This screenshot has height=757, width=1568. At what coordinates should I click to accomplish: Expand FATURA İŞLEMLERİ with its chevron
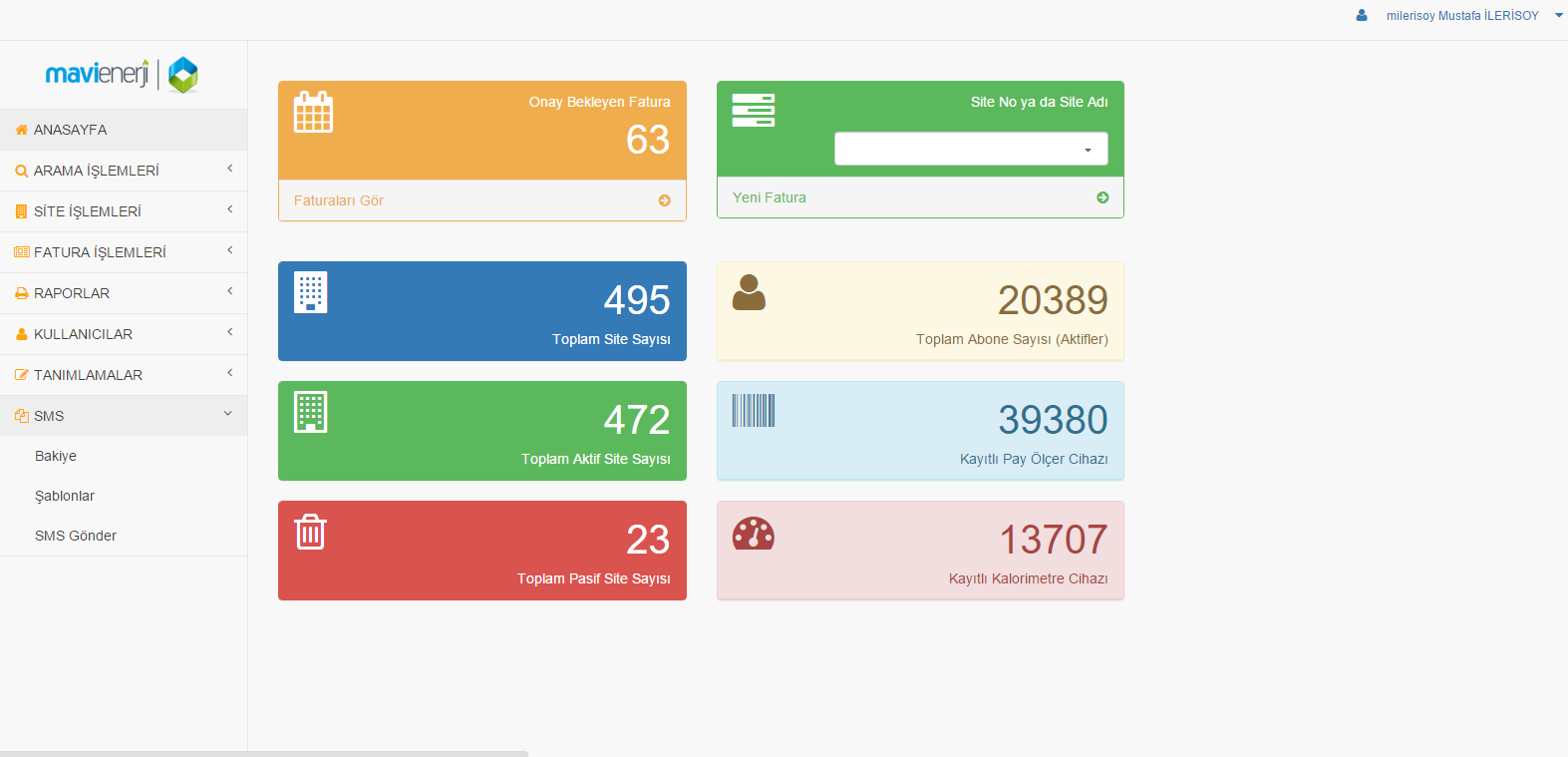pos(230,250)
